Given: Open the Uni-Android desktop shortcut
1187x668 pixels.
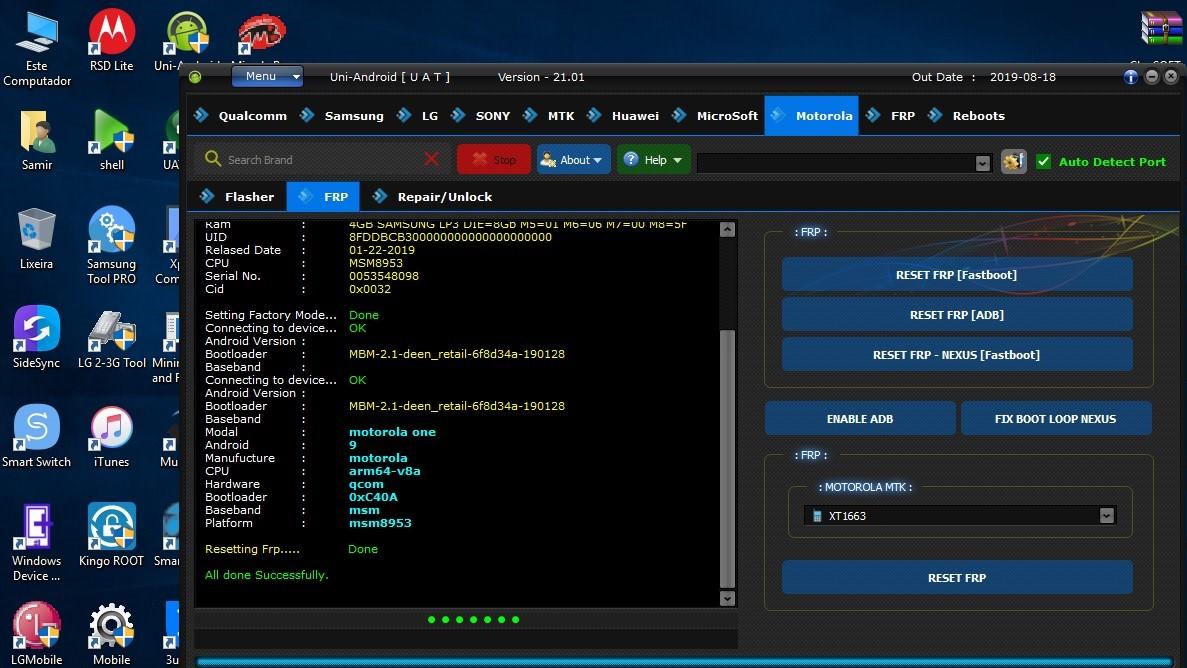Looking at the screenshot, I should 186,40.
